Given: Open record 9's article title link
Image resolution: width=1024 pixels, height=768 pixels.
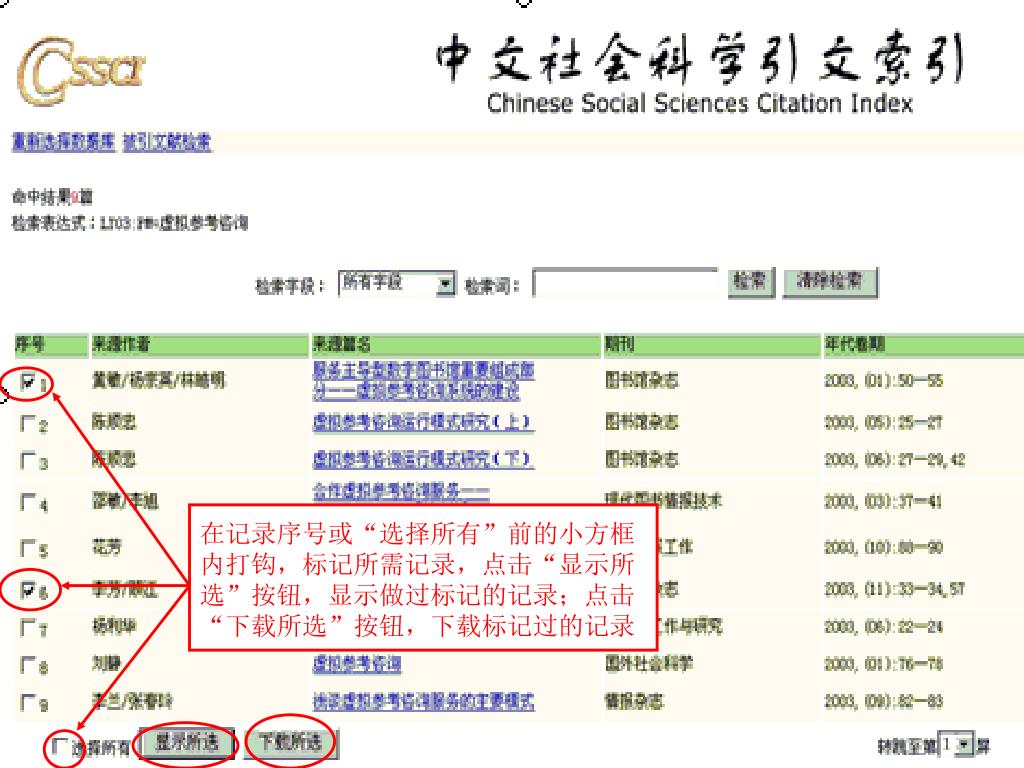Looking at the screenshot, I should tap(423, 701).
